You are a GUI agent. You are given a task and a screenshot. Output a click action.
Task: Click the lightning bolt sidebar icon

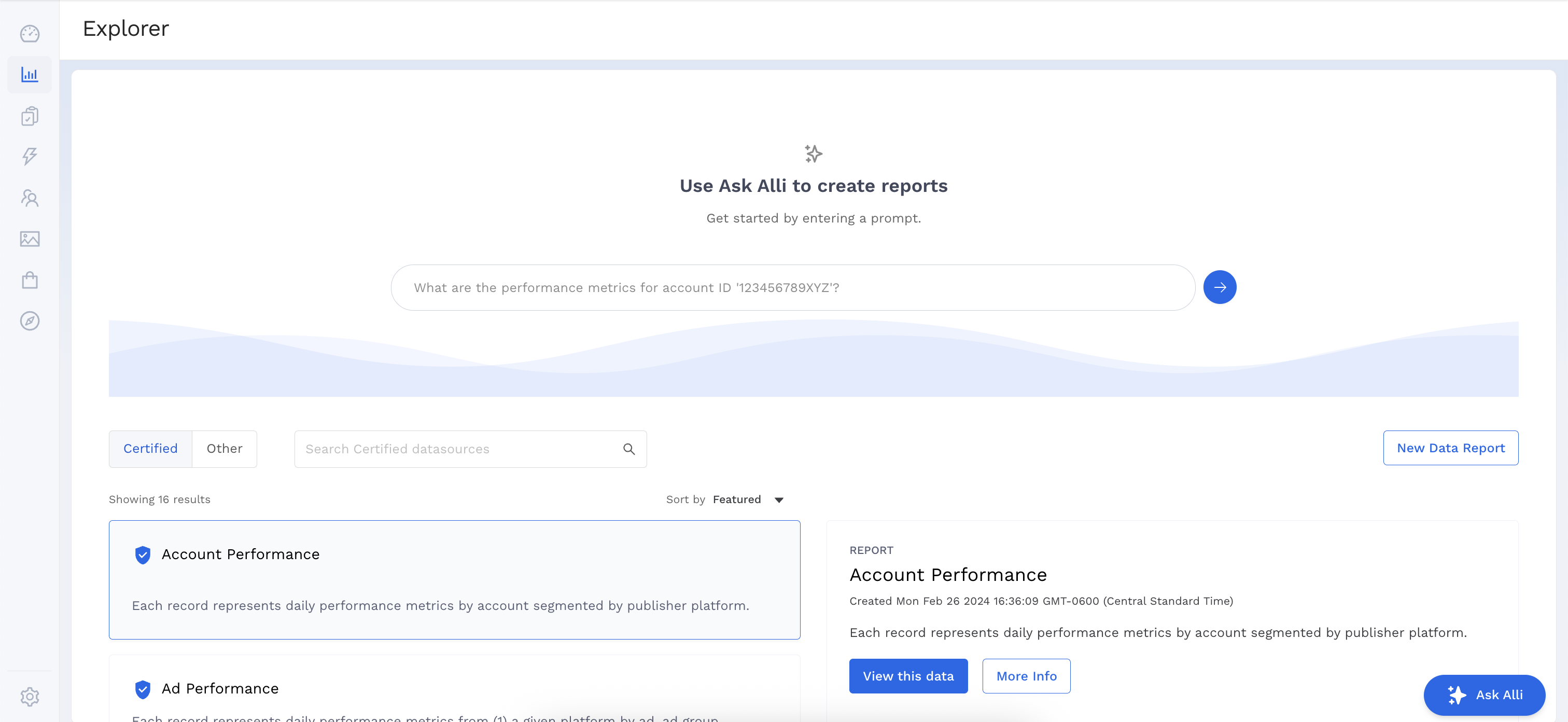(x=29, y=157)
